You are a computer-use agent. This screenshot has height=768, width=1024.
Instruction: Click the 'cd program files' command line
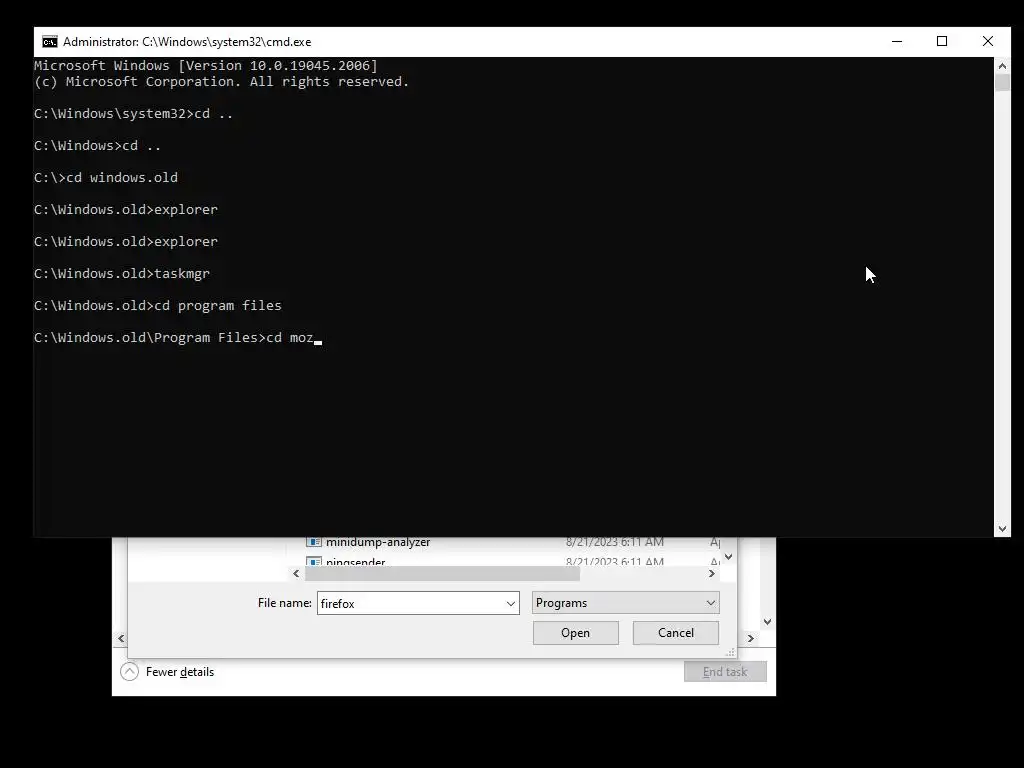click(x=158, y=306)
